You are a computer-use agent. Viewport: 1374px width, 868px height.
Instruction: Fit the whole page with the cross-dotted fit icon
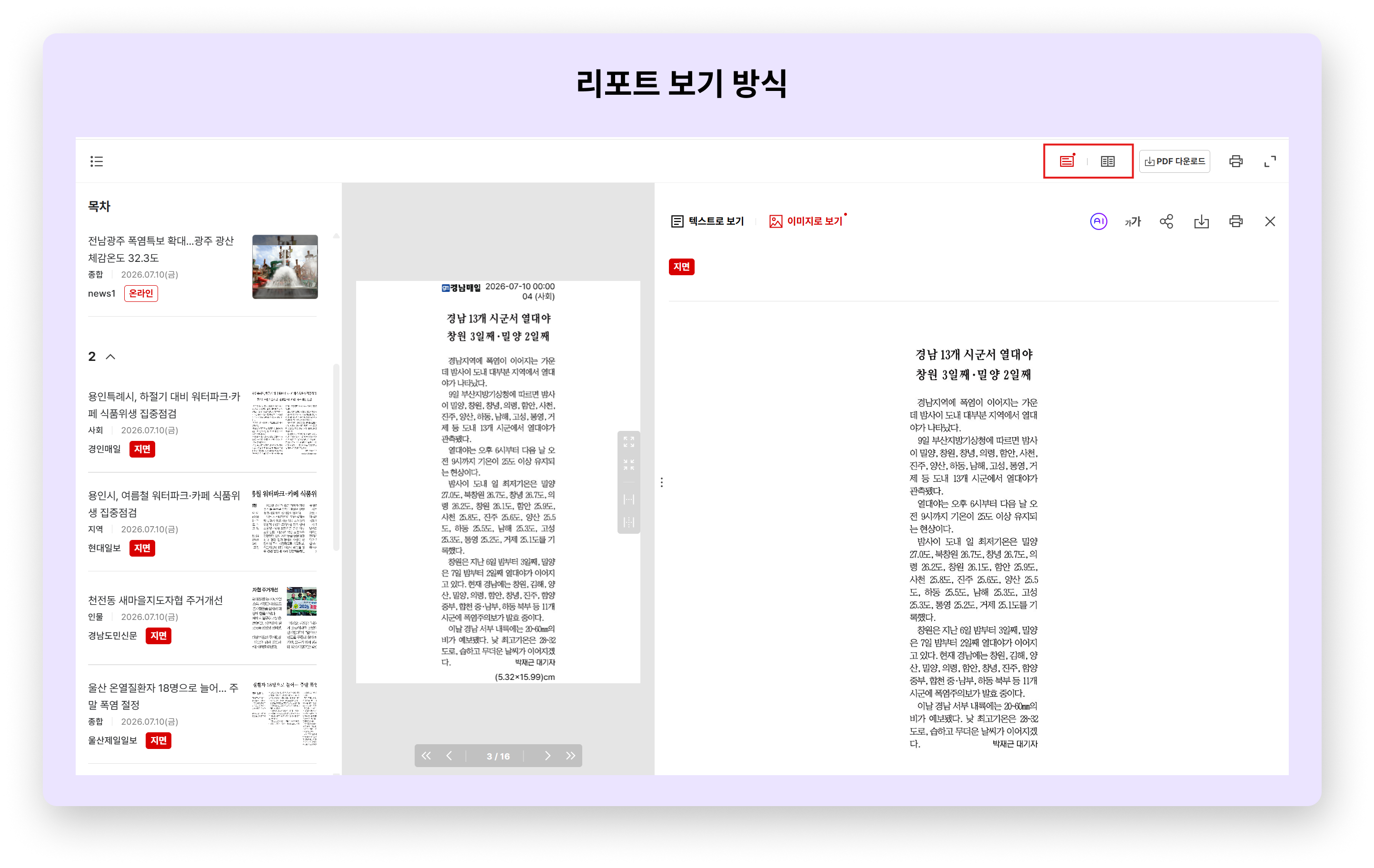(629, 522)
